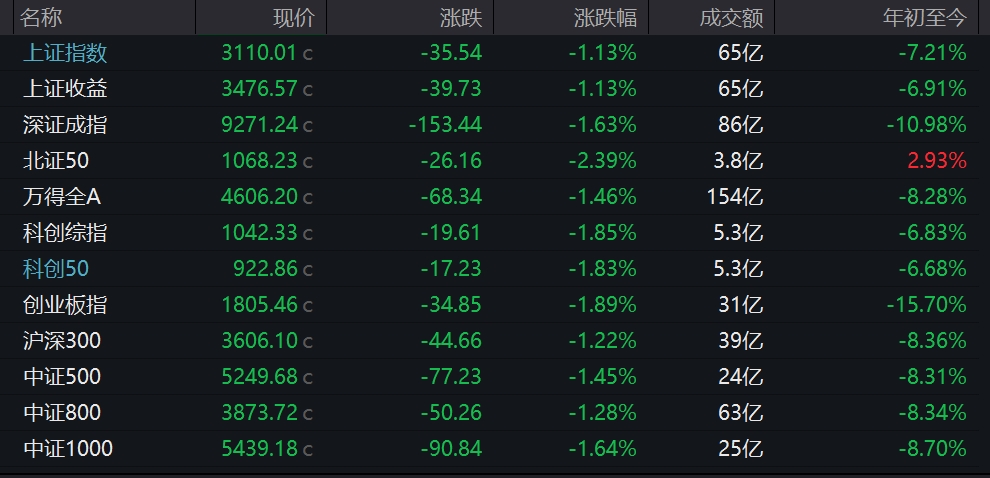Click the red 2.93% year-to-date value
This screenshot has height=478, width=990.
(937, 161)
